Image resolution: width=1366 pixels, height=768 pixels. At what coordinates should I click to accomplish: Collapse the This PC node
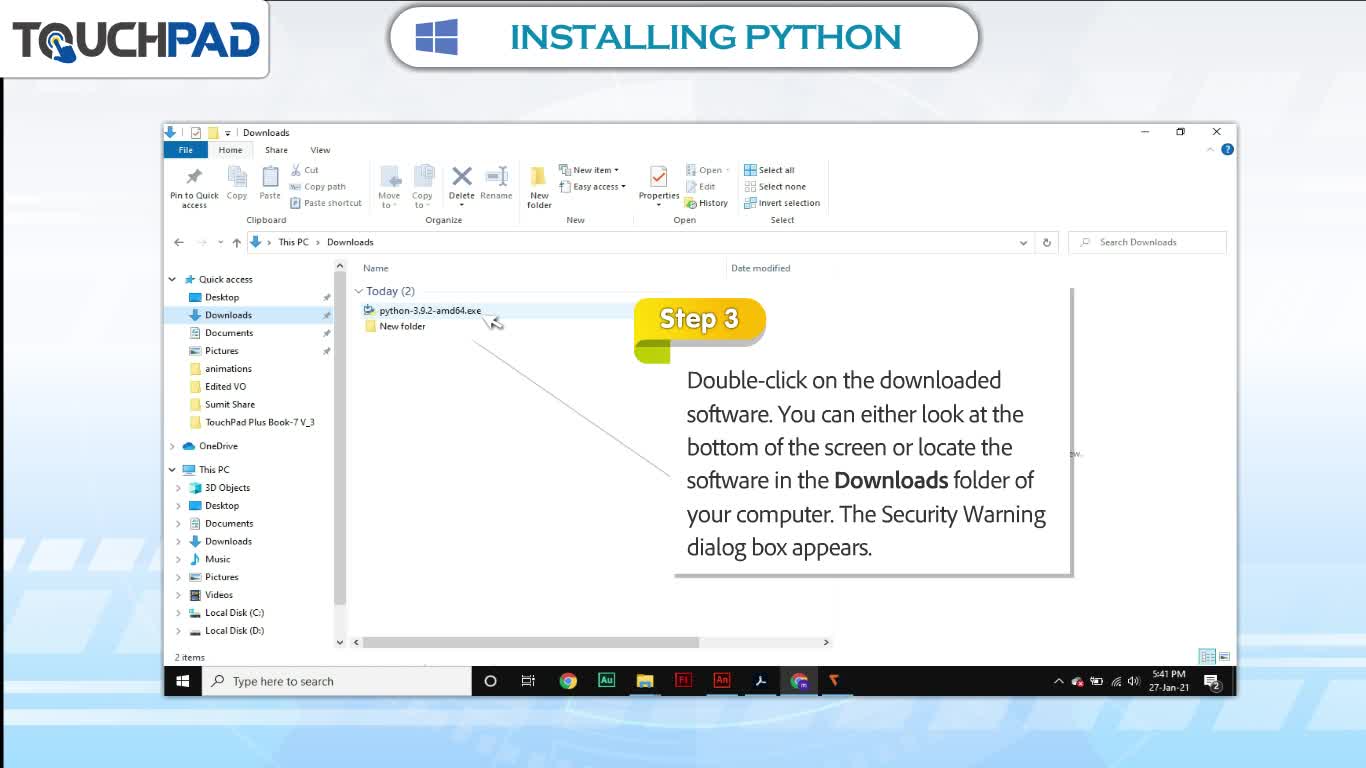(x=172, y=470)
